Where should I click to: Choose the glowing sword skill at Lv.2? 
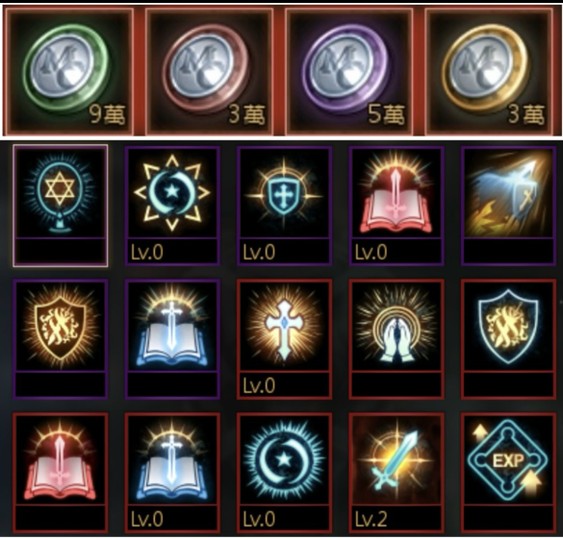point(396,472)
